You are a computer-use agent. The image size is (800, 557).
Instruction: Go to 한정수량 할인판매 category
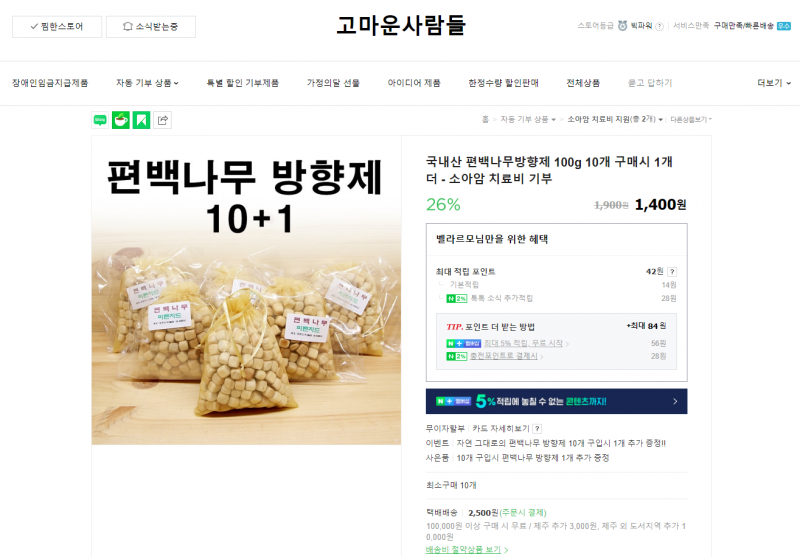[x=504, y=83]
